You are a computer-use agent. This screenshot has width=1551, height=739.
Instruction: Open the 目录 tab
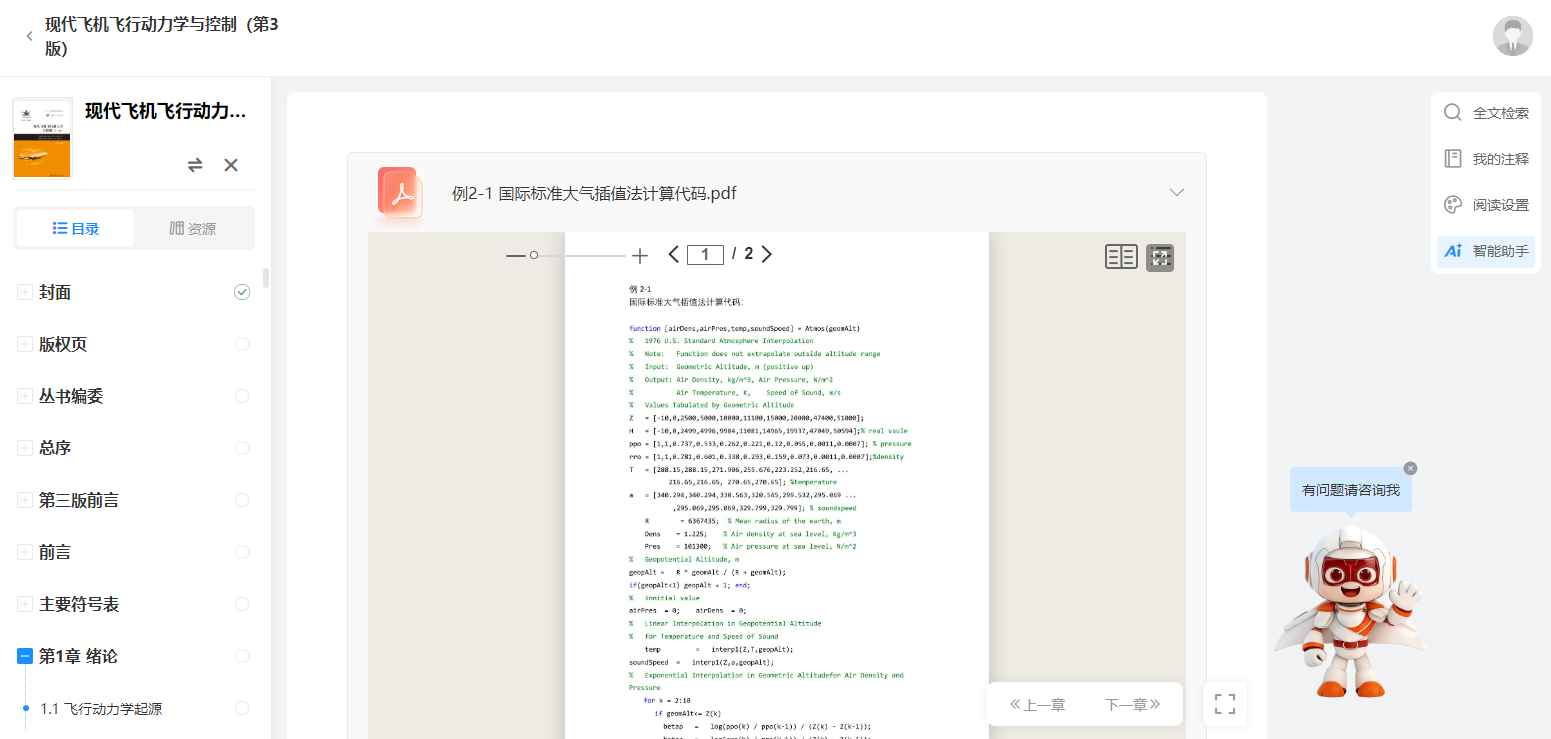tap(75, 227)
